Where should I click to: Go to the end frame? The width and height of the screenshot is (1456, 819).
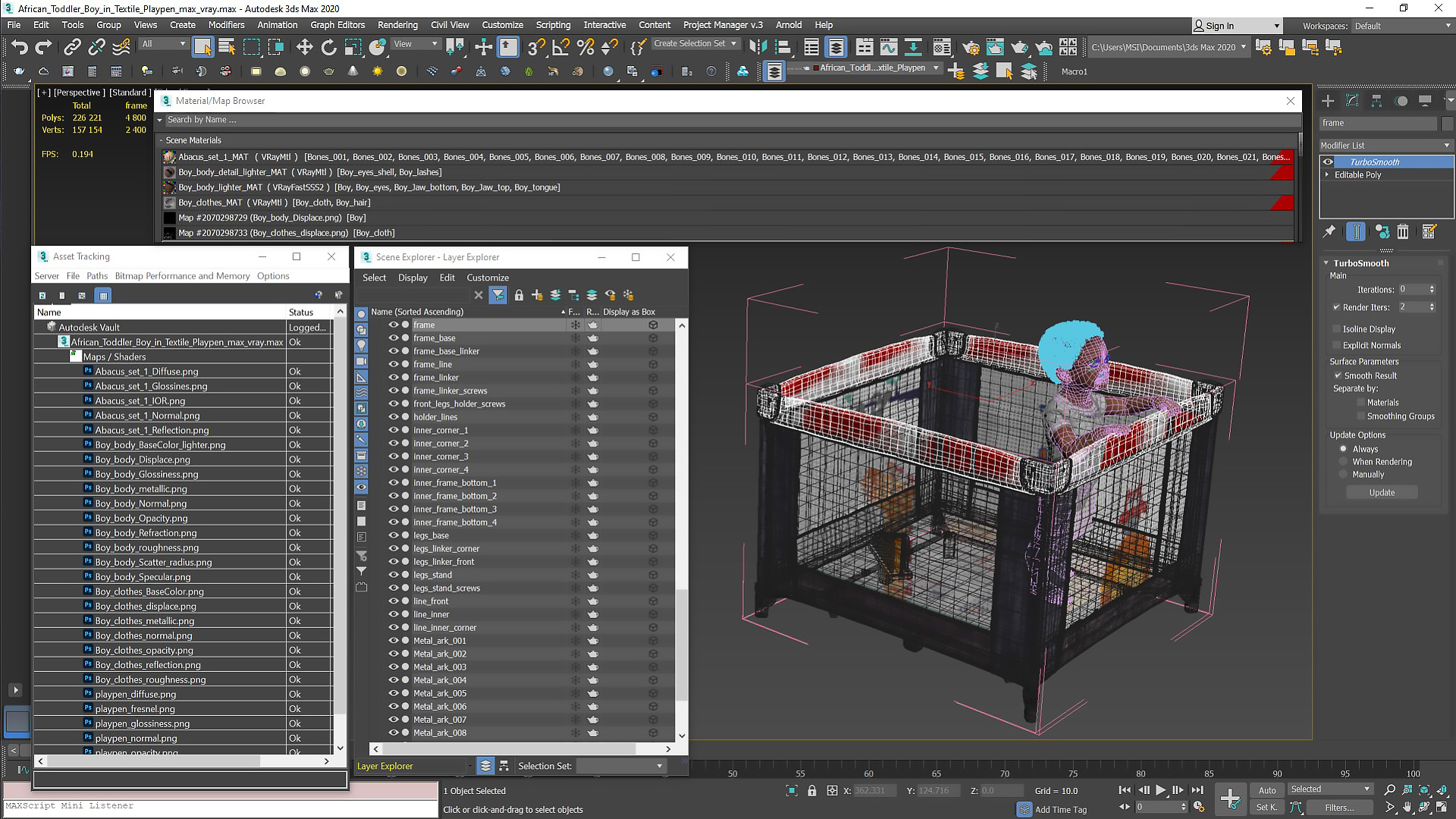point(1197,790)
